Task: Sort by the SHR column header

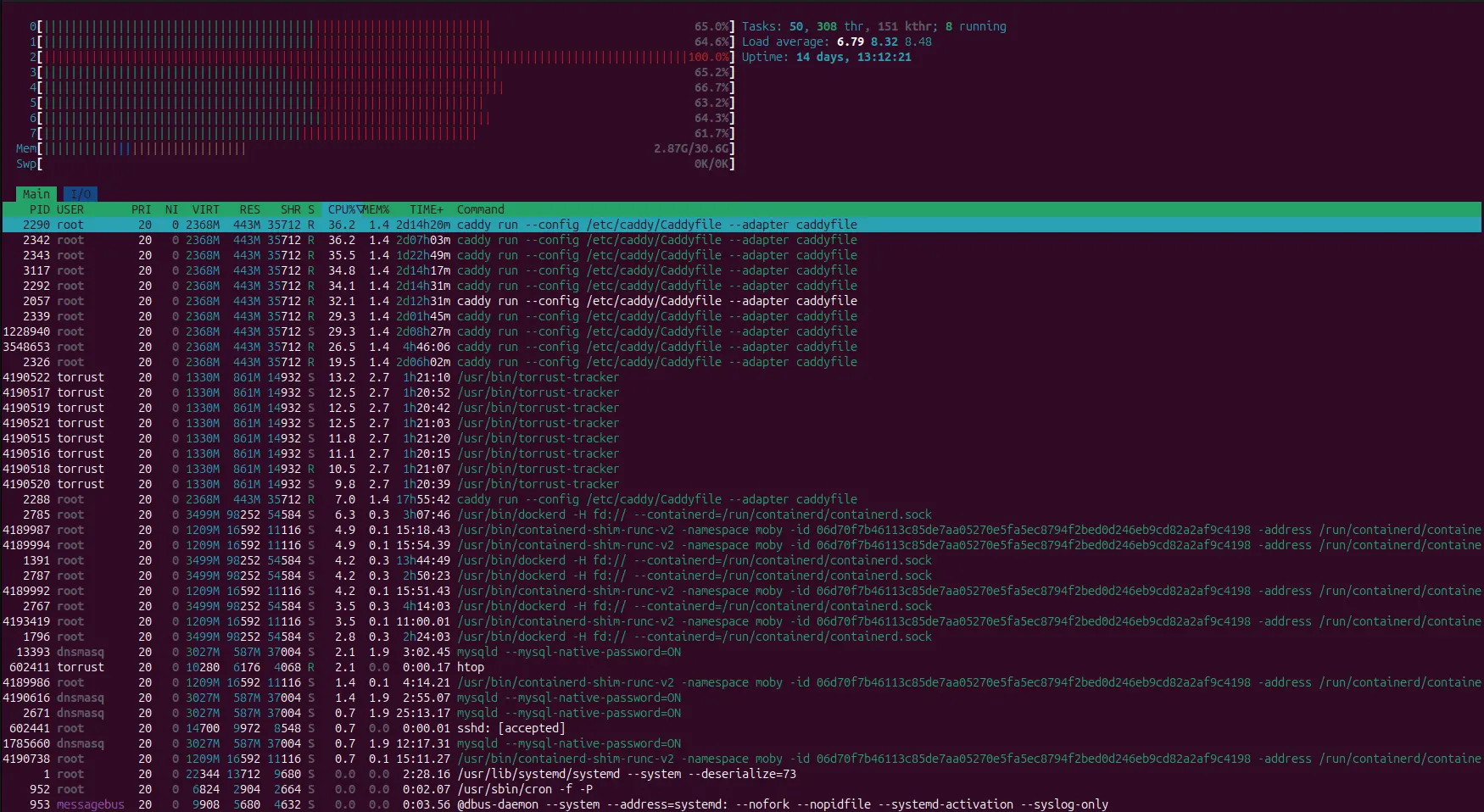Action: [291, 209]
